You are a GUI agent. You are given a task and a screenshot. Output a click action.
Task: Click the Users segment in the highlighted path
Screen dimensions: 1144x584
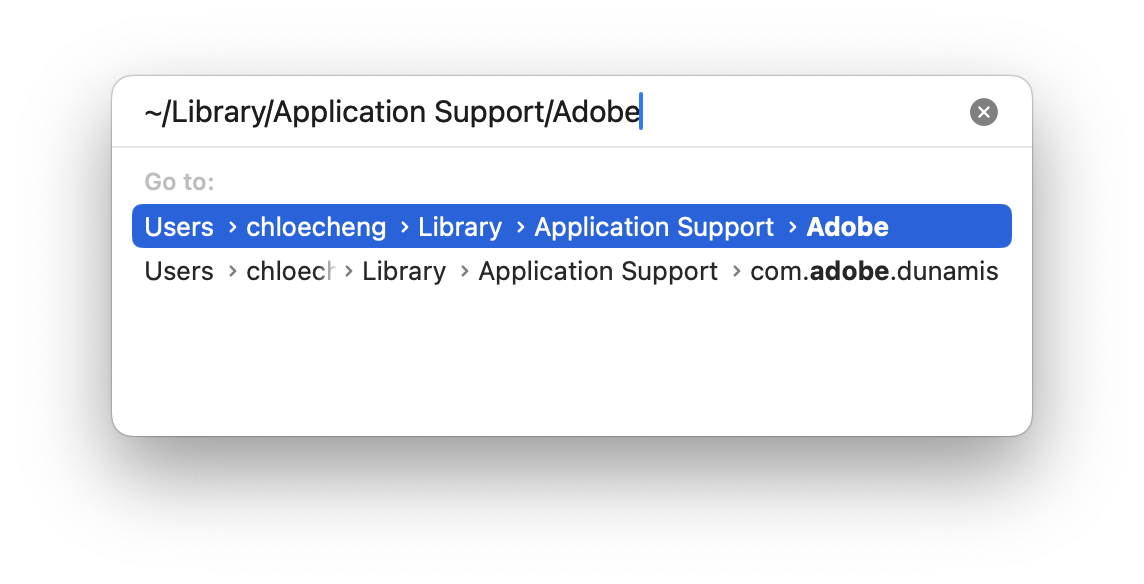point(179,226)
